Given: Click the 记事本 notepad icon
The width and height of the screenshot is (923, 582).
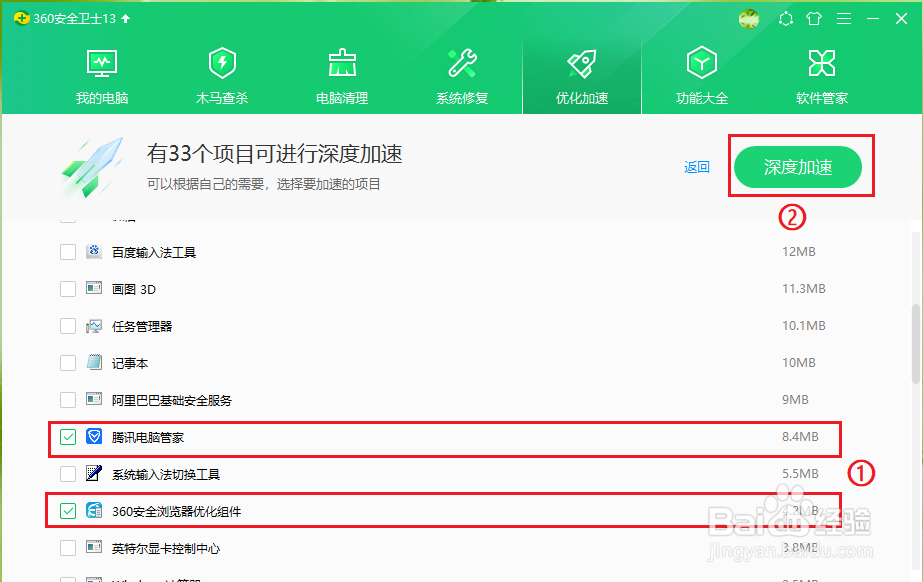Looking at the screenshot, I should pyautogui.click(x=94, y=362).
